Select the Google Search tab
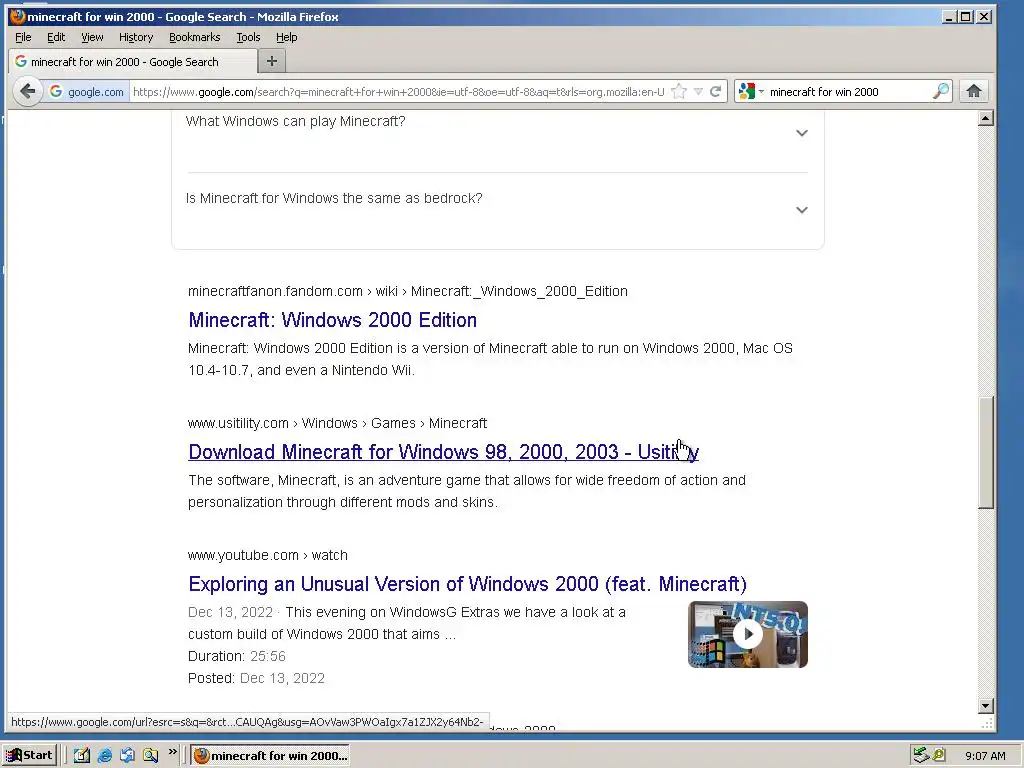The height and width of the screenshot is (768, 1024). point(133,62)
